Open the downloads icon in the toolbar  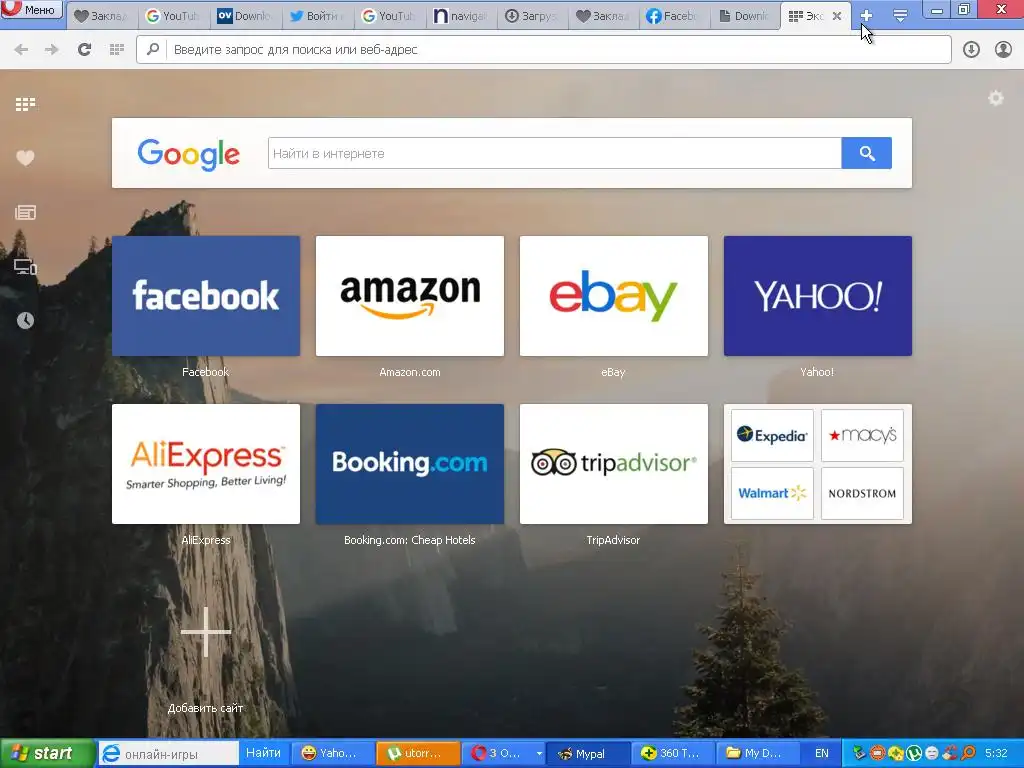pyautogui.click(x=971, y=50)
